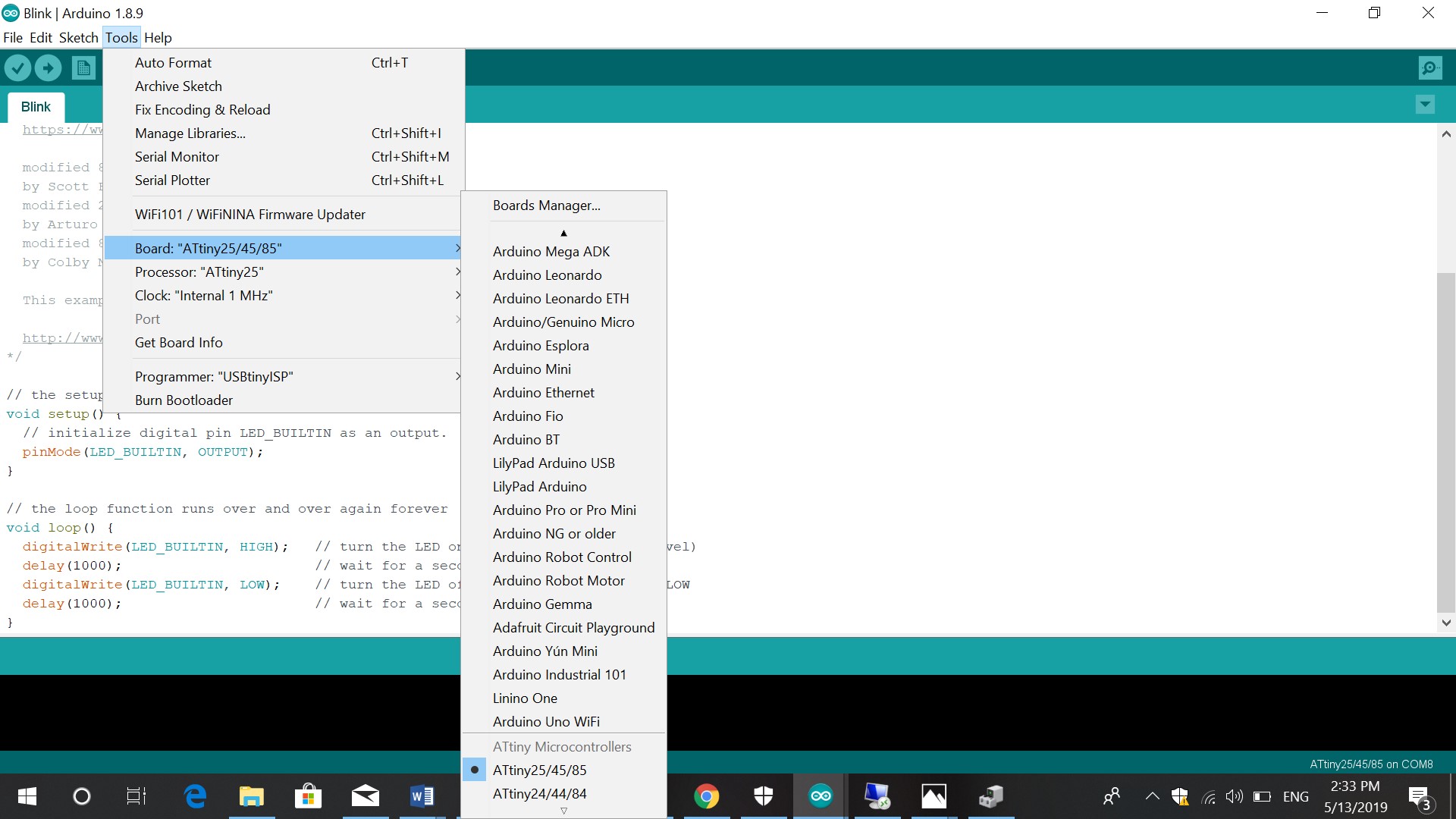The width and height of the screenshot is (1456, 819).
Task: Open the tab options dropdown arrow
Action: point(1425,105)
